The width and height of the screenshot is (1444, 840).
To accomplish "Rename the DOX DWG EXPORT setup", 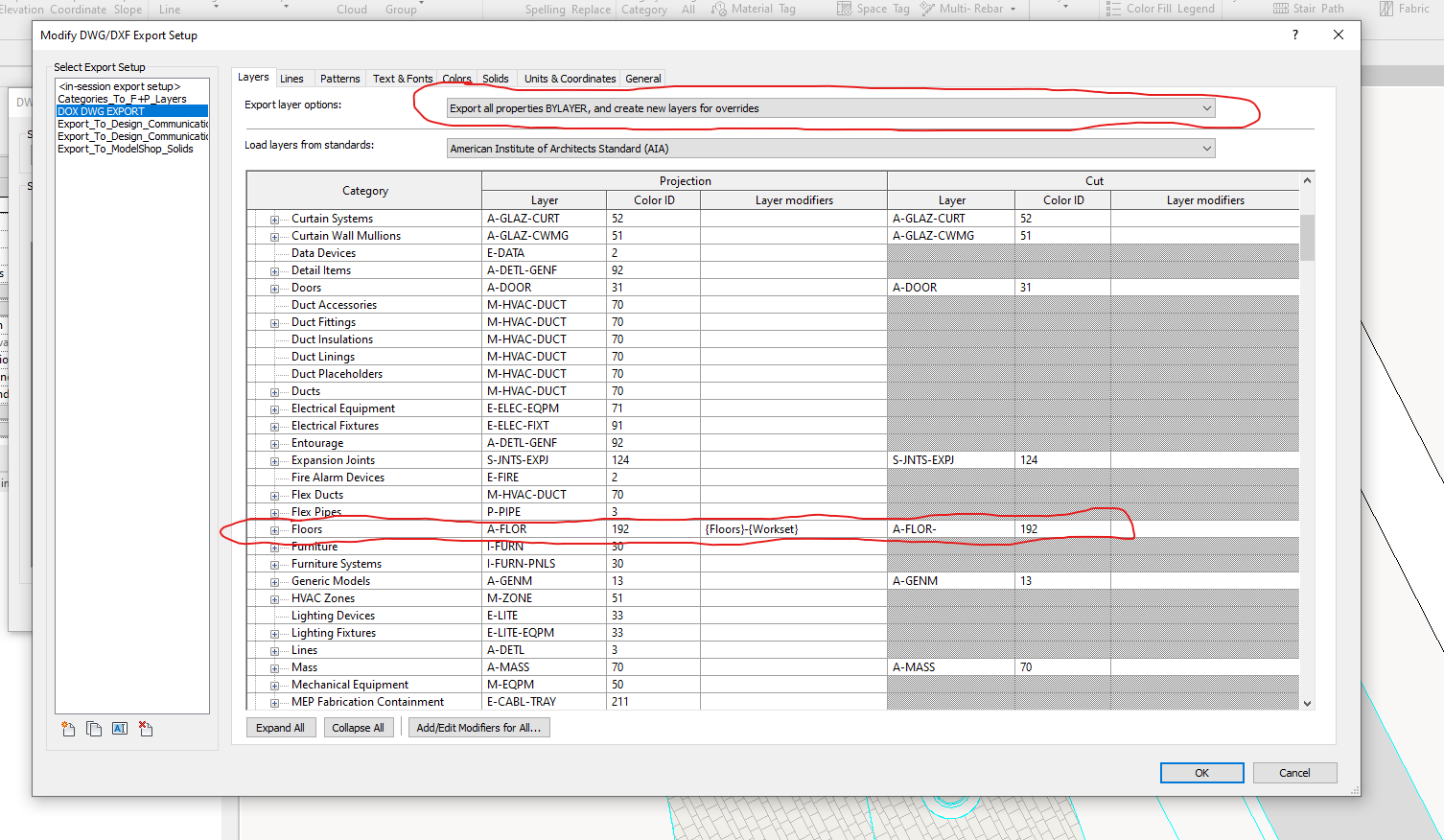I will click(119, 729).
